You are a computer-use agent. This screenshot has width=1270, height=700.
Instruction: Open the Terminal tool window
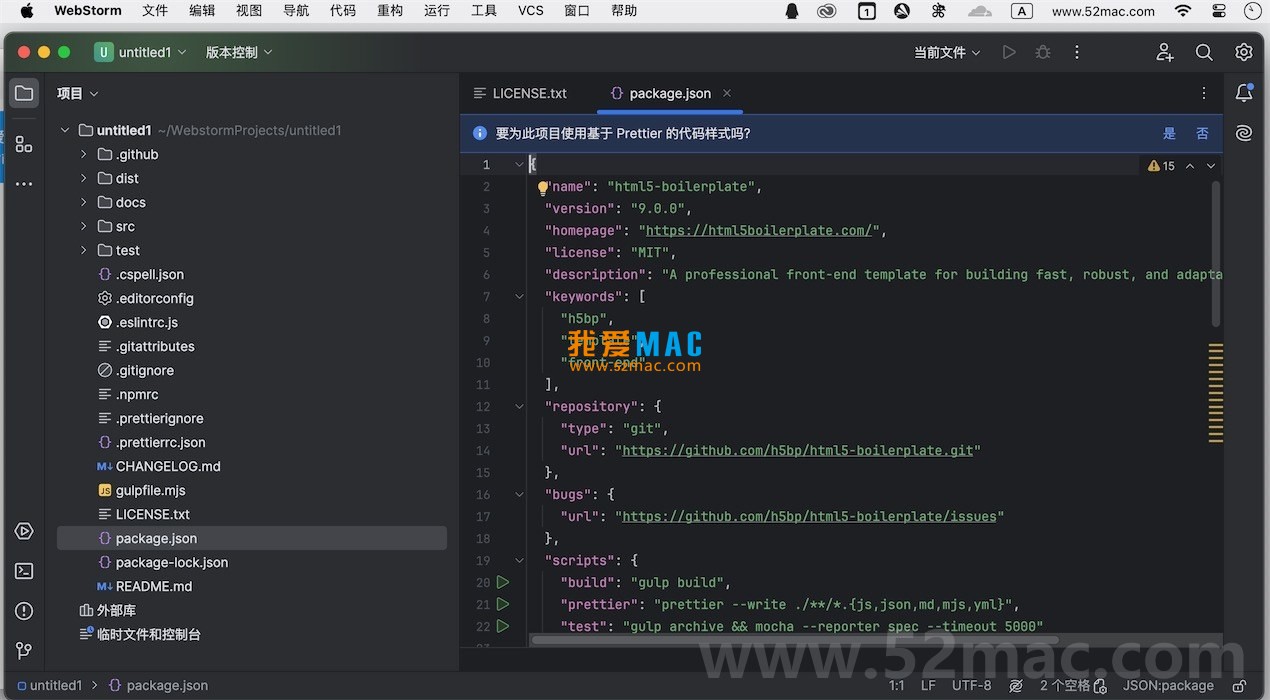coord(24,571)
